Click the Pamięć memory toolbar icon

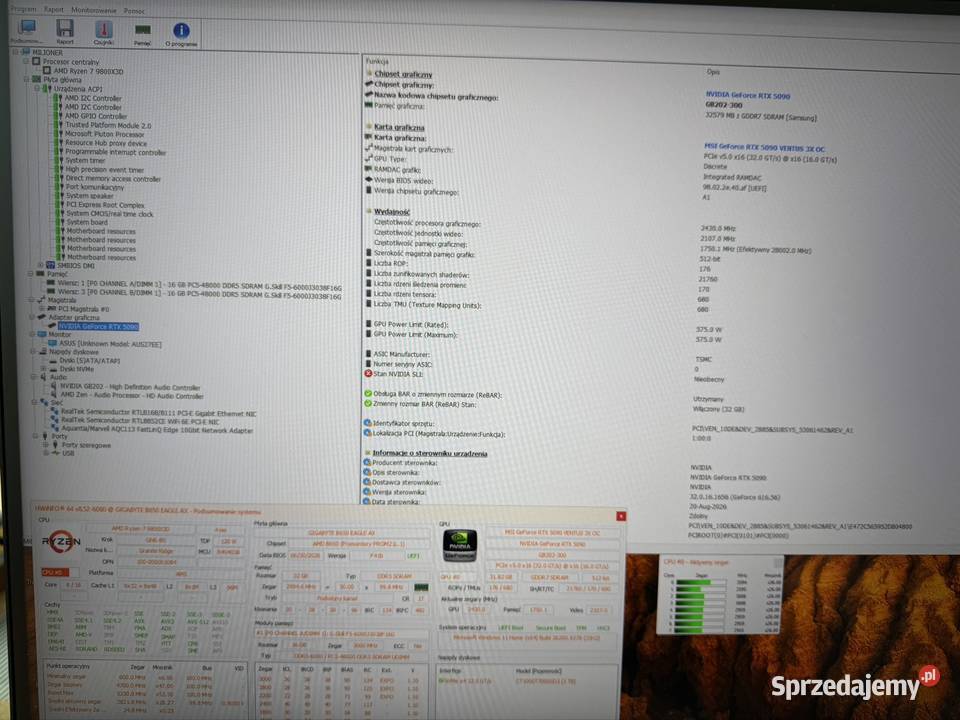pyautogui.click(x=143, y=31)
